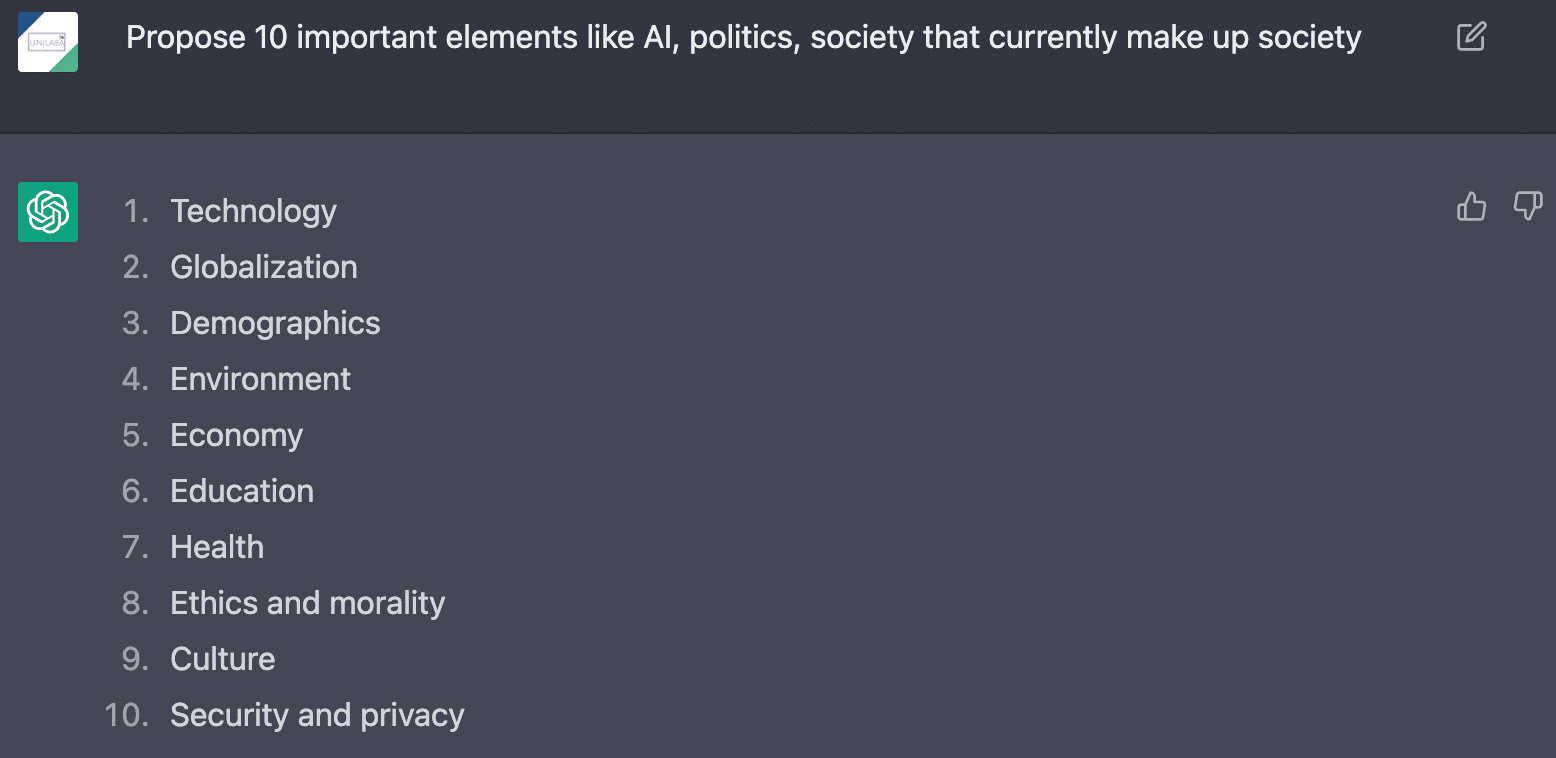Viewport: 1556px width, 758px height.
Task: Select the "Security and privacy" entry
Action: click(317, 715)
